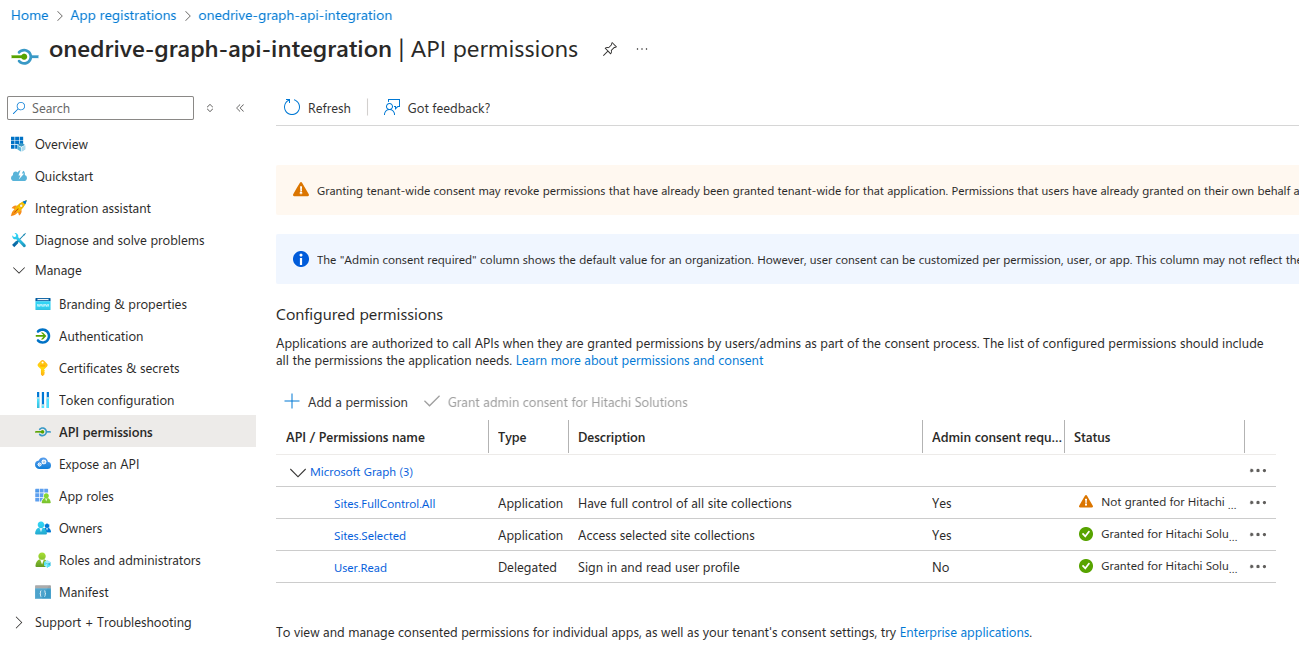This screenshot has width=1299, height=659.
Task: Open the more options menu for Microsoft Graph row
Action: pyautogui.click(x=1258, y=470)
